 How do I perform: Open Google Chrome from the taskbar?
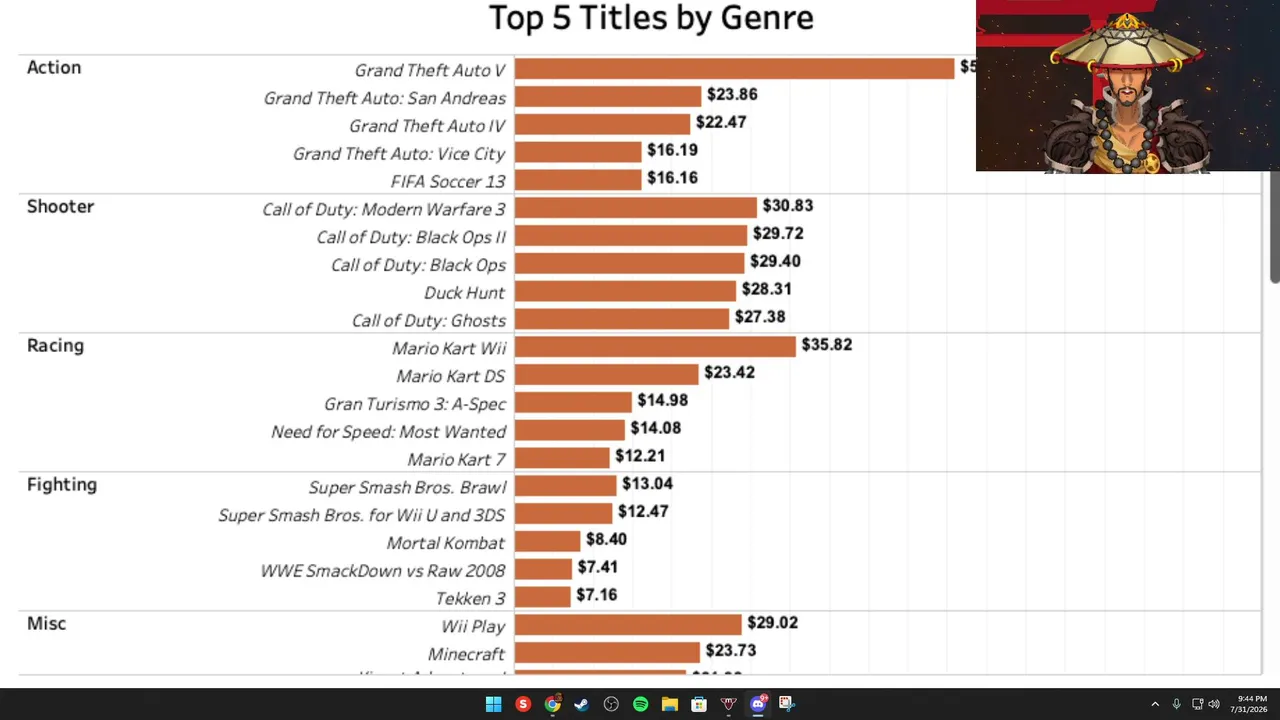click(552, 704)
